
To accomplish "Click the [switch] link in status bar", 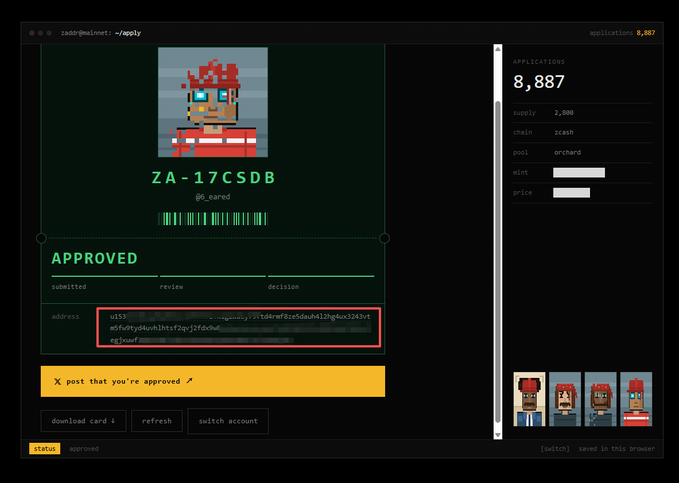I will (x=555, y=449).
